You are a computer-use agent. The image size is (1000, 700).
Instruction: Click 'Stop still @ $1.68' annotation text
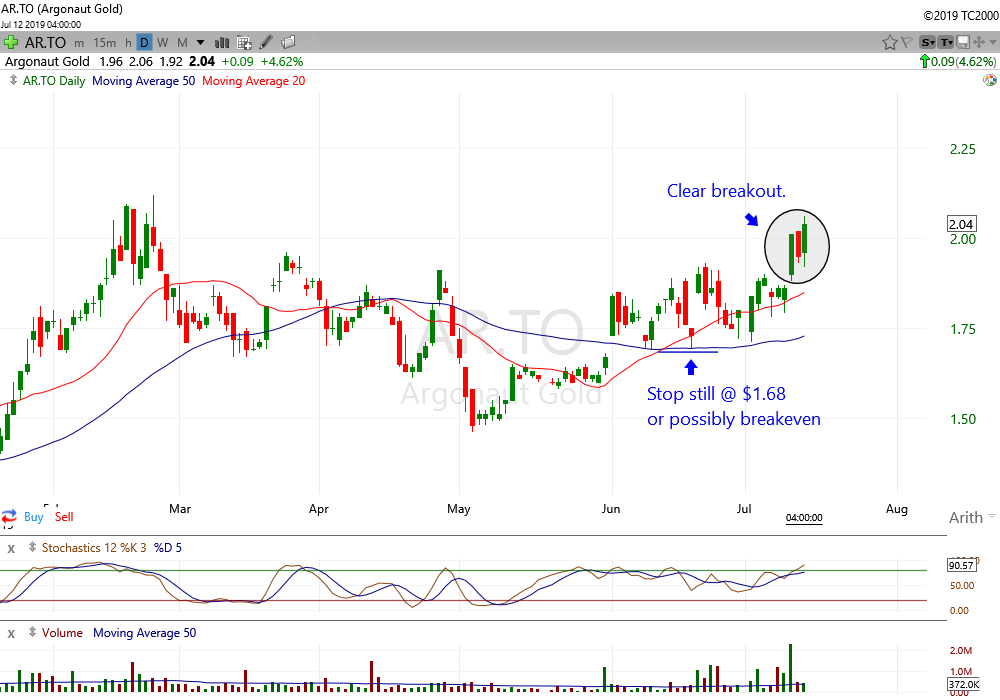[716, 394]
